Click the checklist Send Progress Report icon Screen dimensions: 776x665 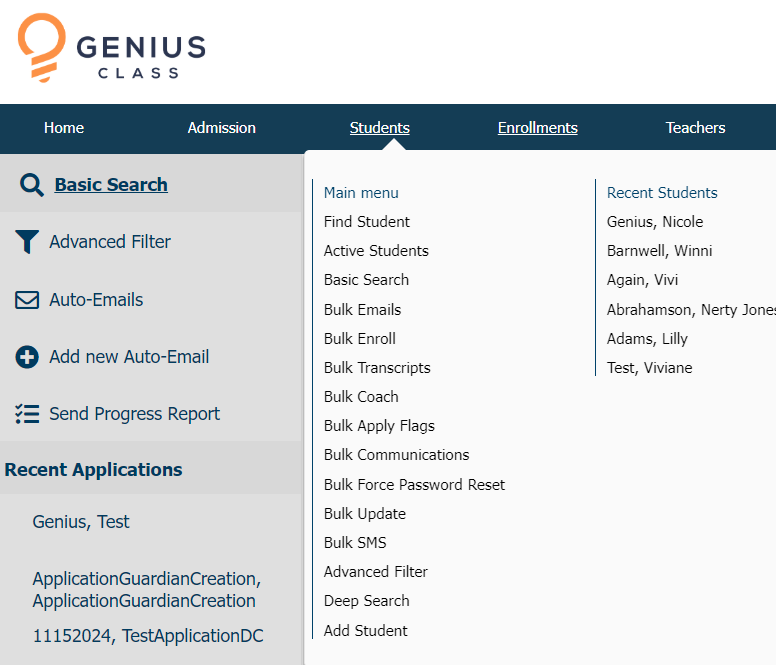27,414
